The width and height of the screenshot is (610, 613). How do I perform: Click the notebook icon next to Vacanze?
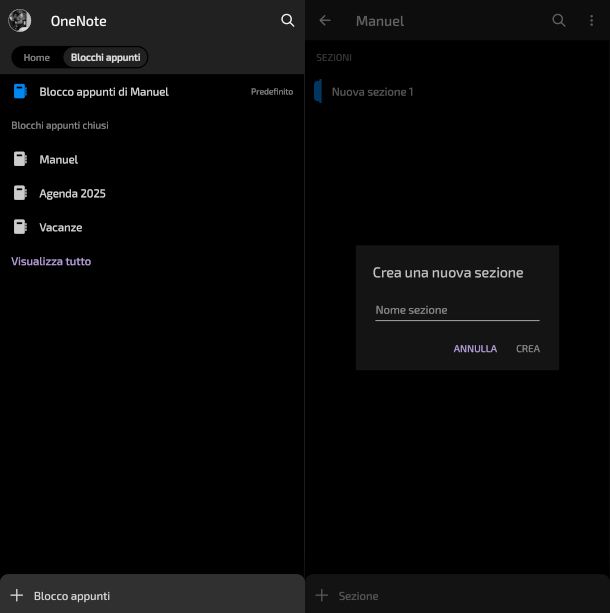click(x=20, y=227)
